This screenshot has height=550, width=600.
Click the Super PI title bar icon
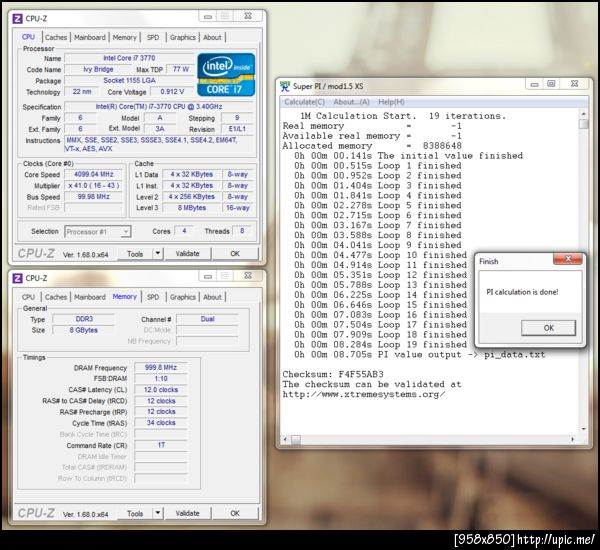pyautogui.click(x=284, y=86)
